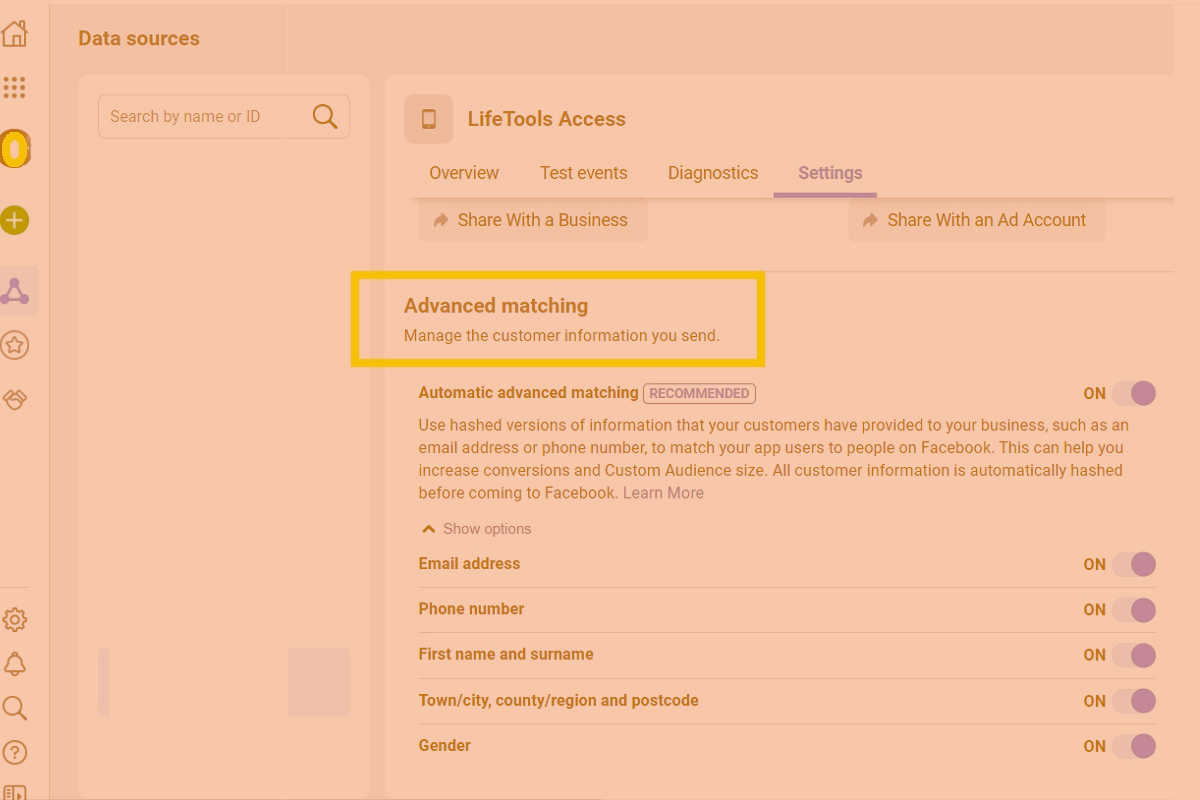Viewport: 1200px width, 800px height.
Task: Switch off the Gender toggle
Action: point(1134,746)
